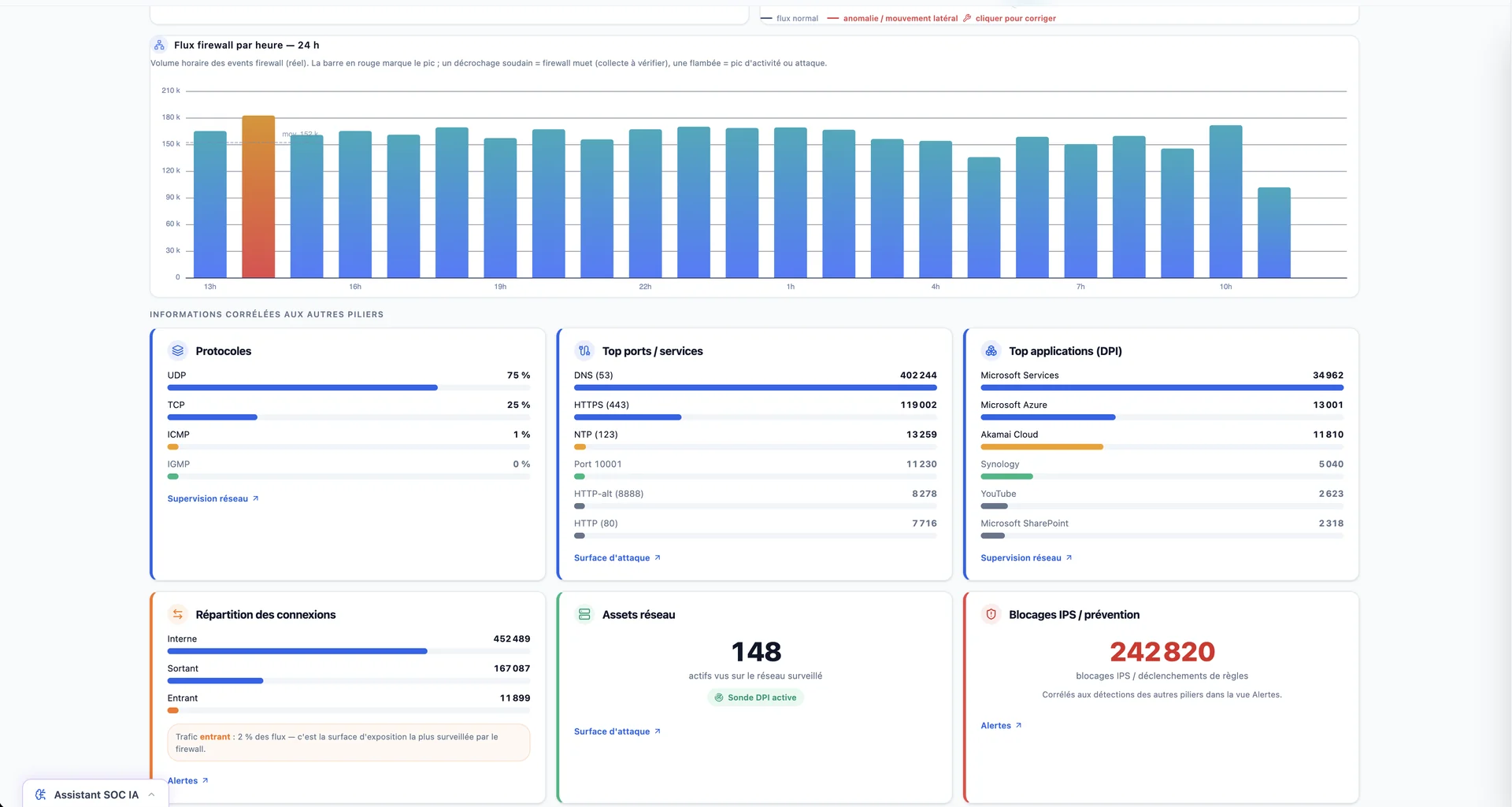Click the Protocoles layers icon
Viewport: 1512px width, 807px height.
click(x=178, y=350)
